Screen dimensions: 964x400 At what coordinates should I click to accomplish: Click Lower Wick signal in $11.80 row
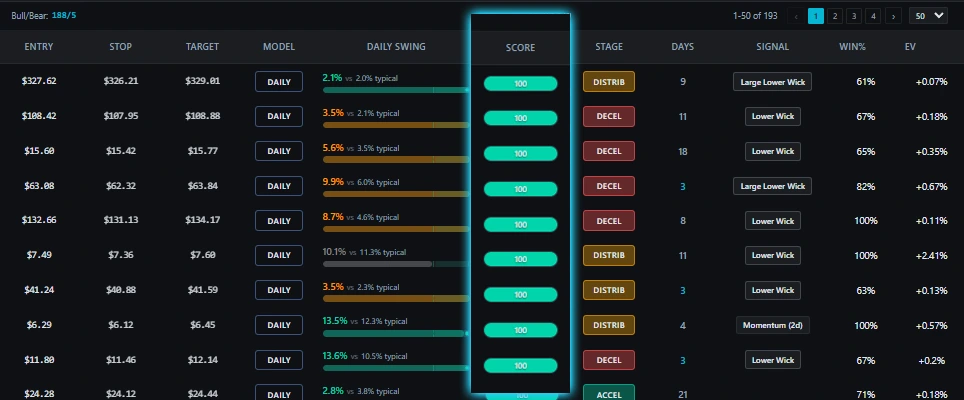(772, 360)
